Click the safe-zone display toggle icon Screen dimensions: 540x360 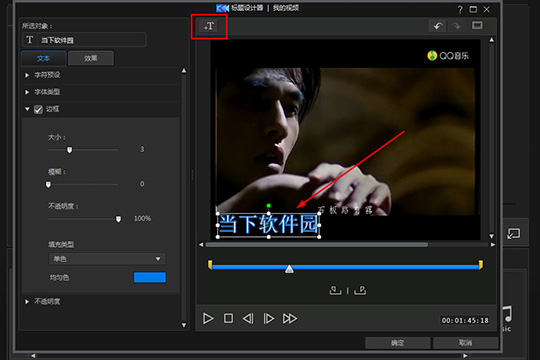[477, 25]
